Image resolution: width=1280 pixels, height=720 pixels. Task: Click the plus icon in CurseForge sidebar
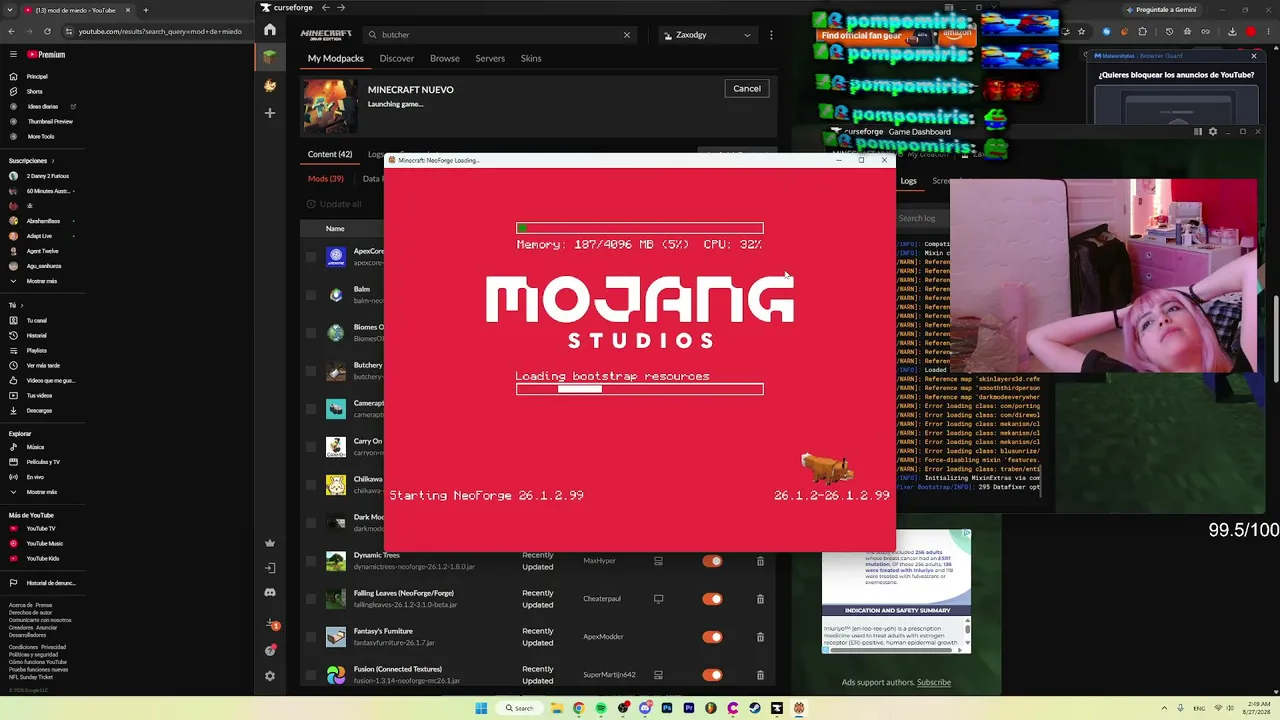[270, 113]
